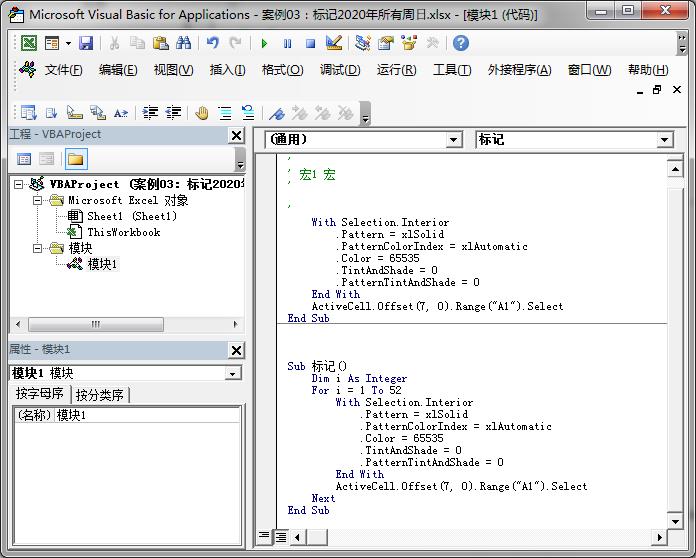Toggle Design Mode icon

pyautogui.click(x=334, y=43)
